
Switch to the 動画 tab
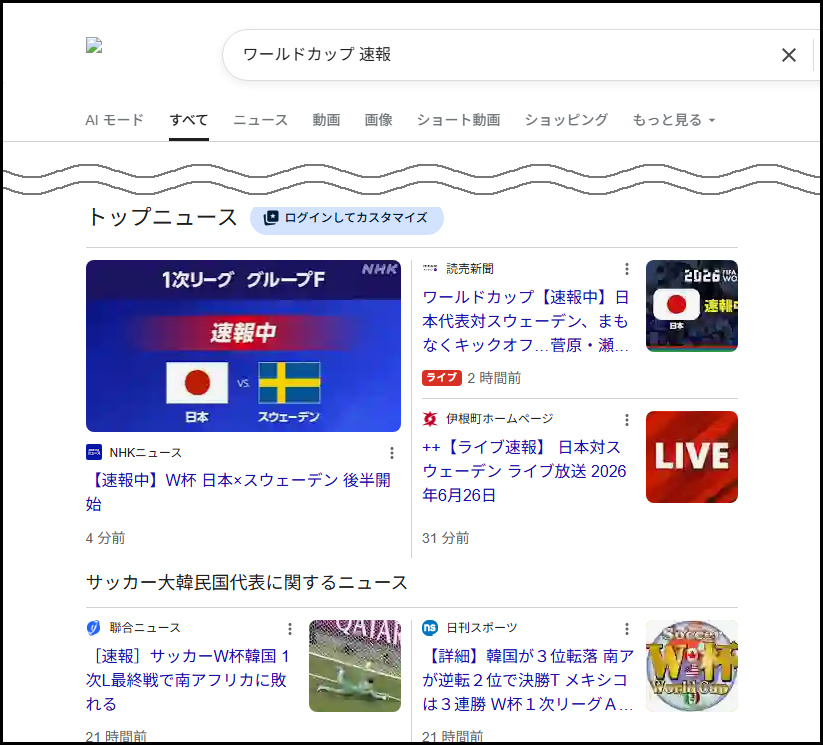point(326,120)
